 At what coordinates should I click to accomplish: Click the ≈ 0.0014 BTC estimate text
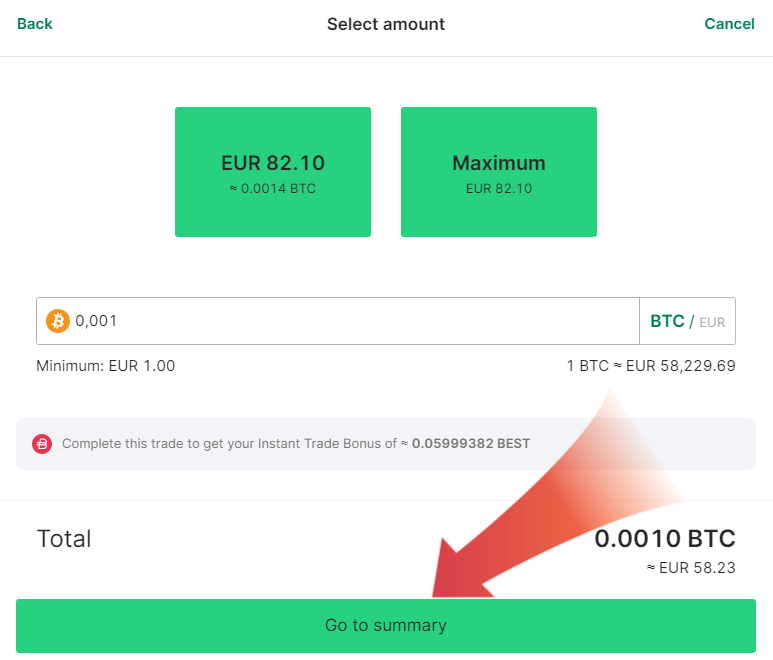coord(273,188)
